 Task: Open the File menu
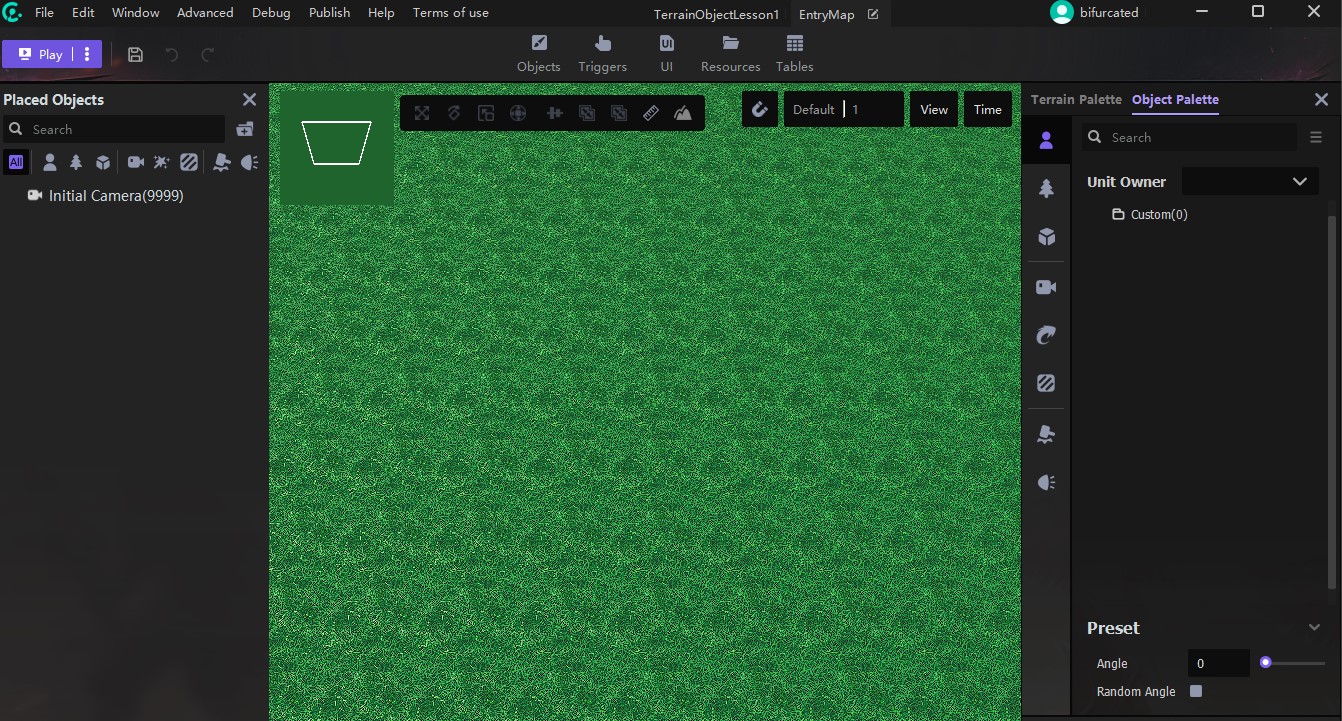tap(44, 13)
